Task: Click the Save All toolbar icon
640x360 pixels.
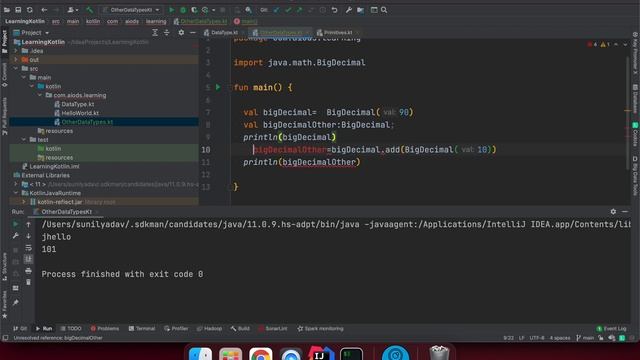Action: (18, 10)
